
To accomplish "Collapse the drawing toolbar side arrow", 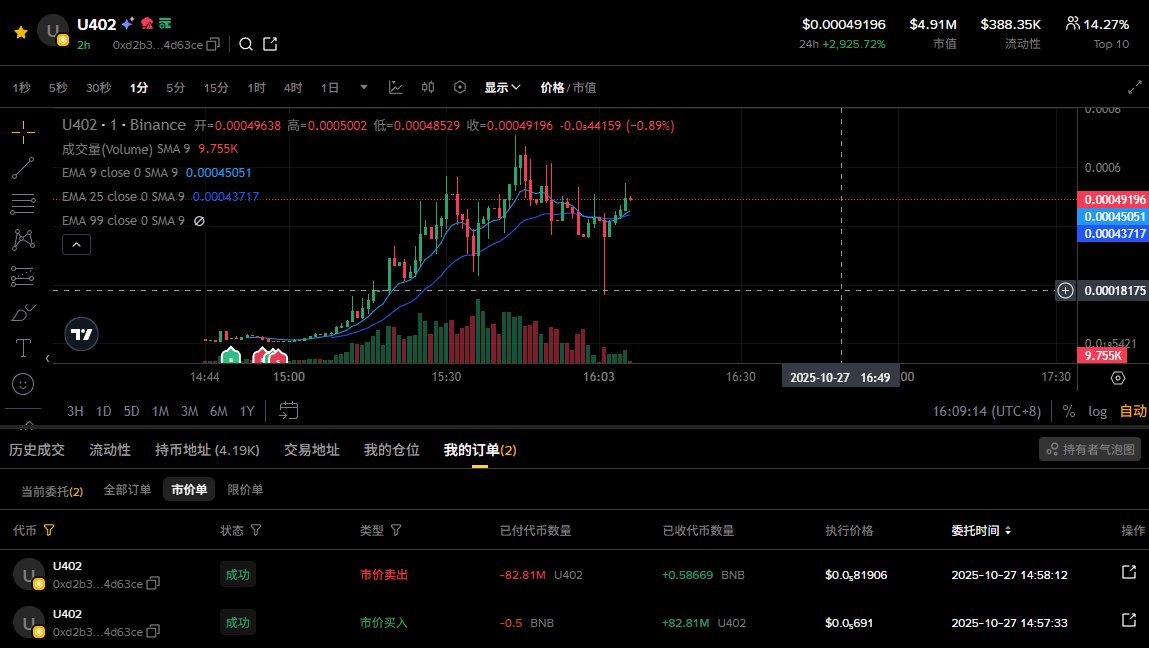I will pyautogui.click(x=48, y=358).
